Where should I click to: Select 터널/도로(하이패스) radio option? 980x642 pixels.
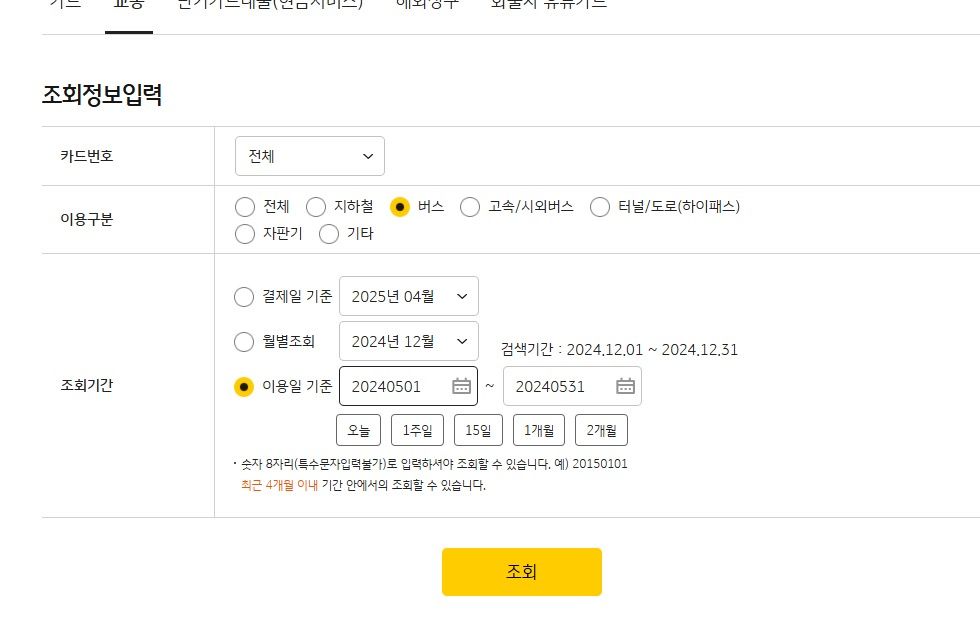point(600,207)
